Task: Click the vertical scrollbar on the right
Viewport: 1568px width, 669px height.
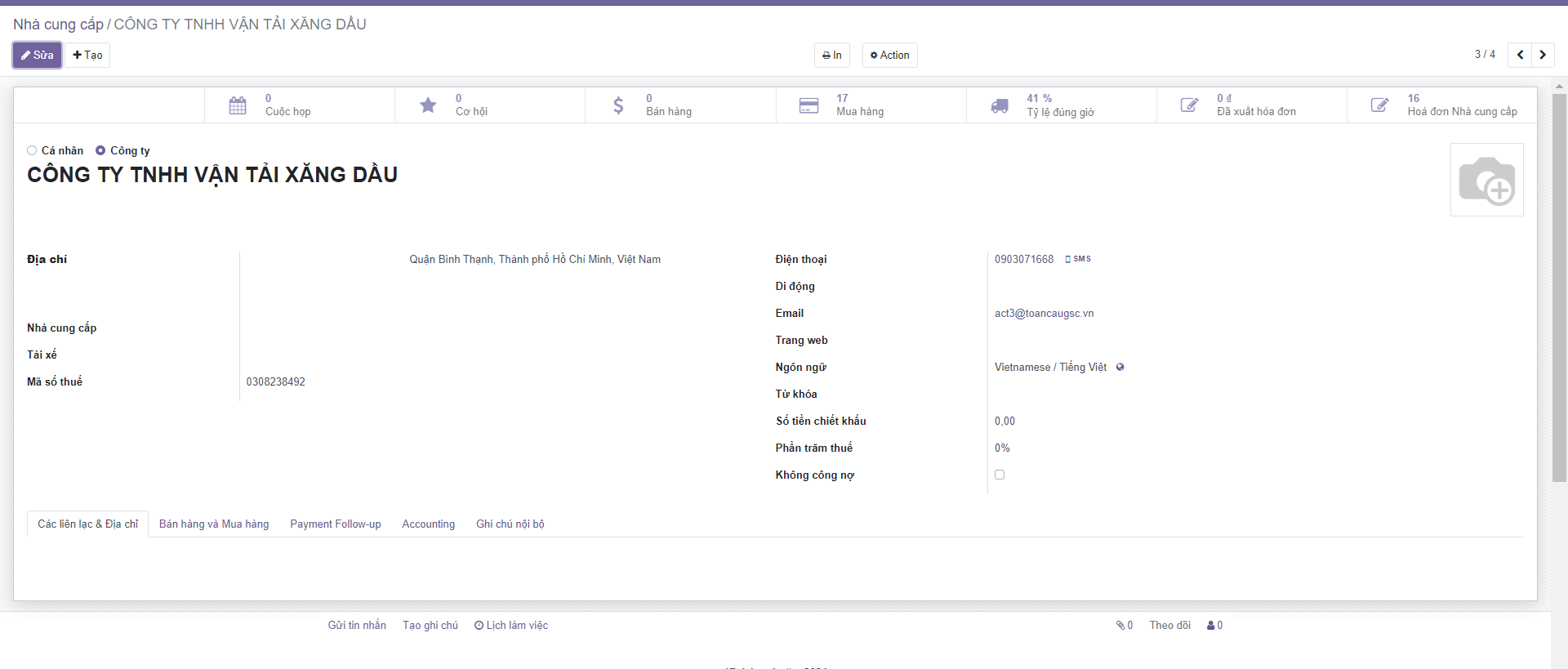Action: point(1558,286)
